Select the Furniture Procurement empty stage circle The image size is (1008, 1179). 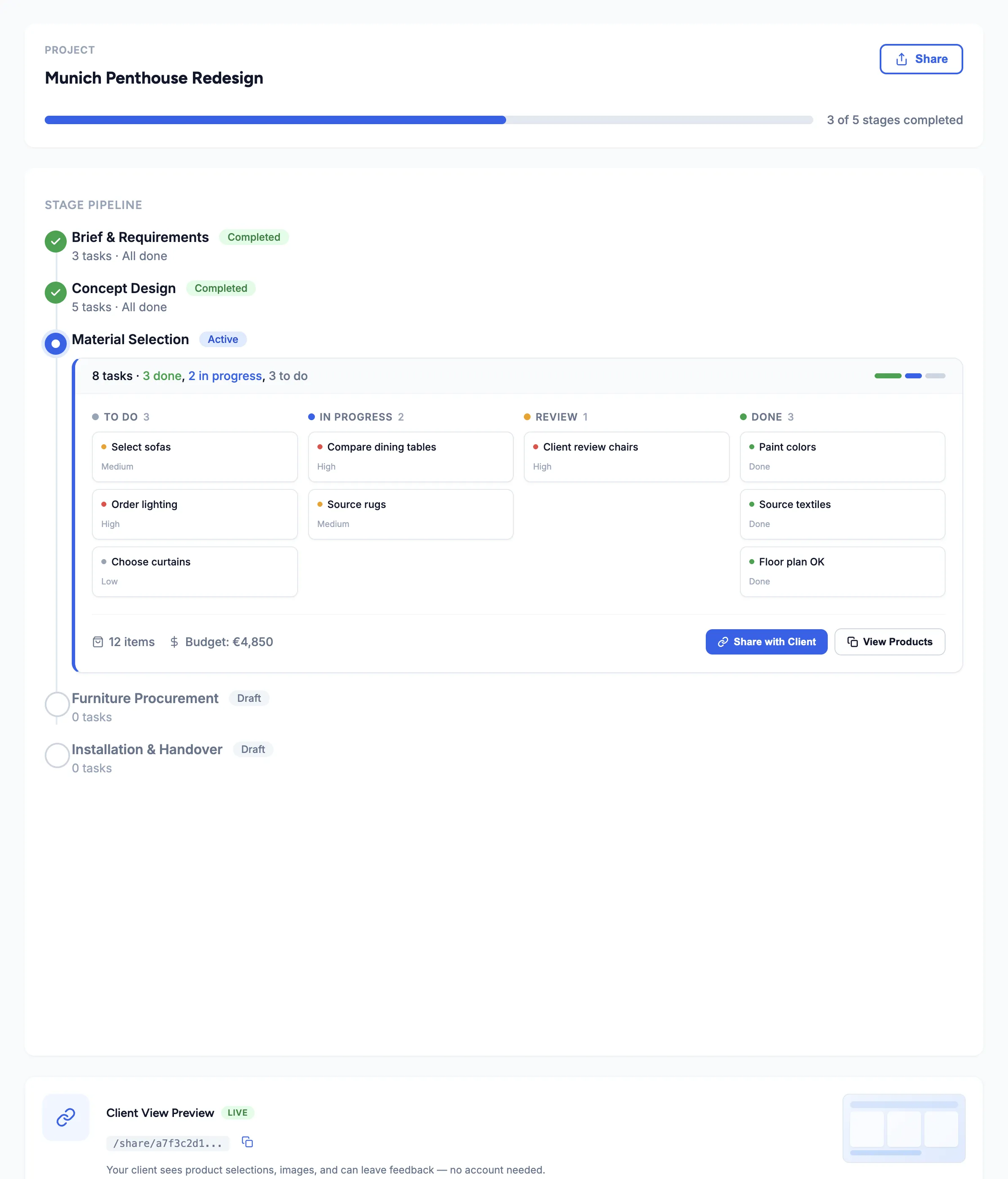(x=57, y=704)
